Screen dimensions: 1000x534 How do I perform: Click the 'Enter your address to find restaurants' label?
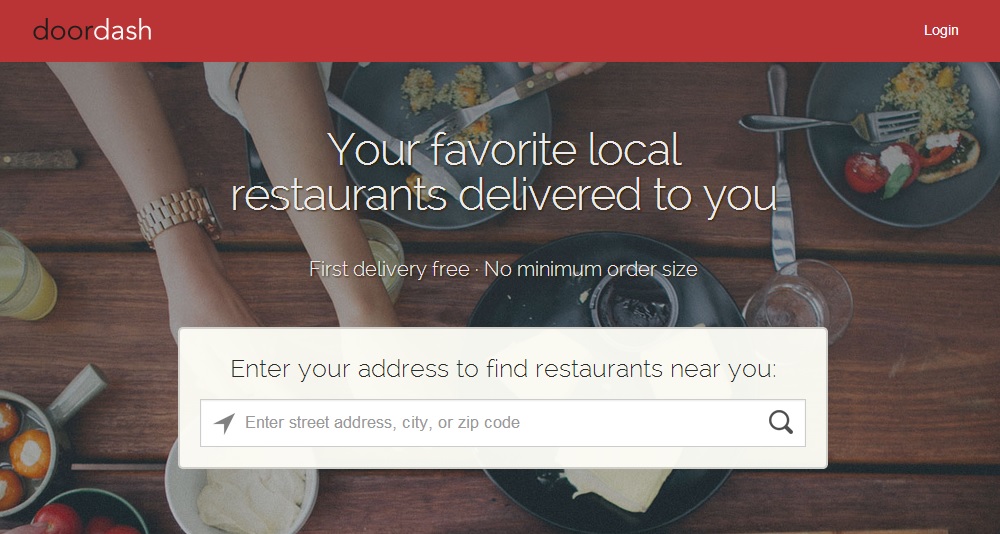[x=503, y=369]
